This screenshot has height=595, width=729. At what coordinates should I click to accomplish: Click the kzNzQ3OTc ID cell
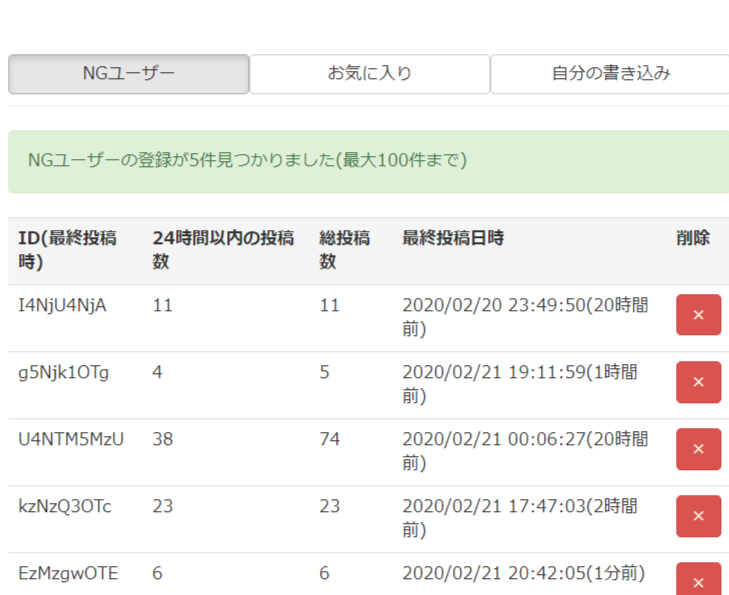point(65,506)
